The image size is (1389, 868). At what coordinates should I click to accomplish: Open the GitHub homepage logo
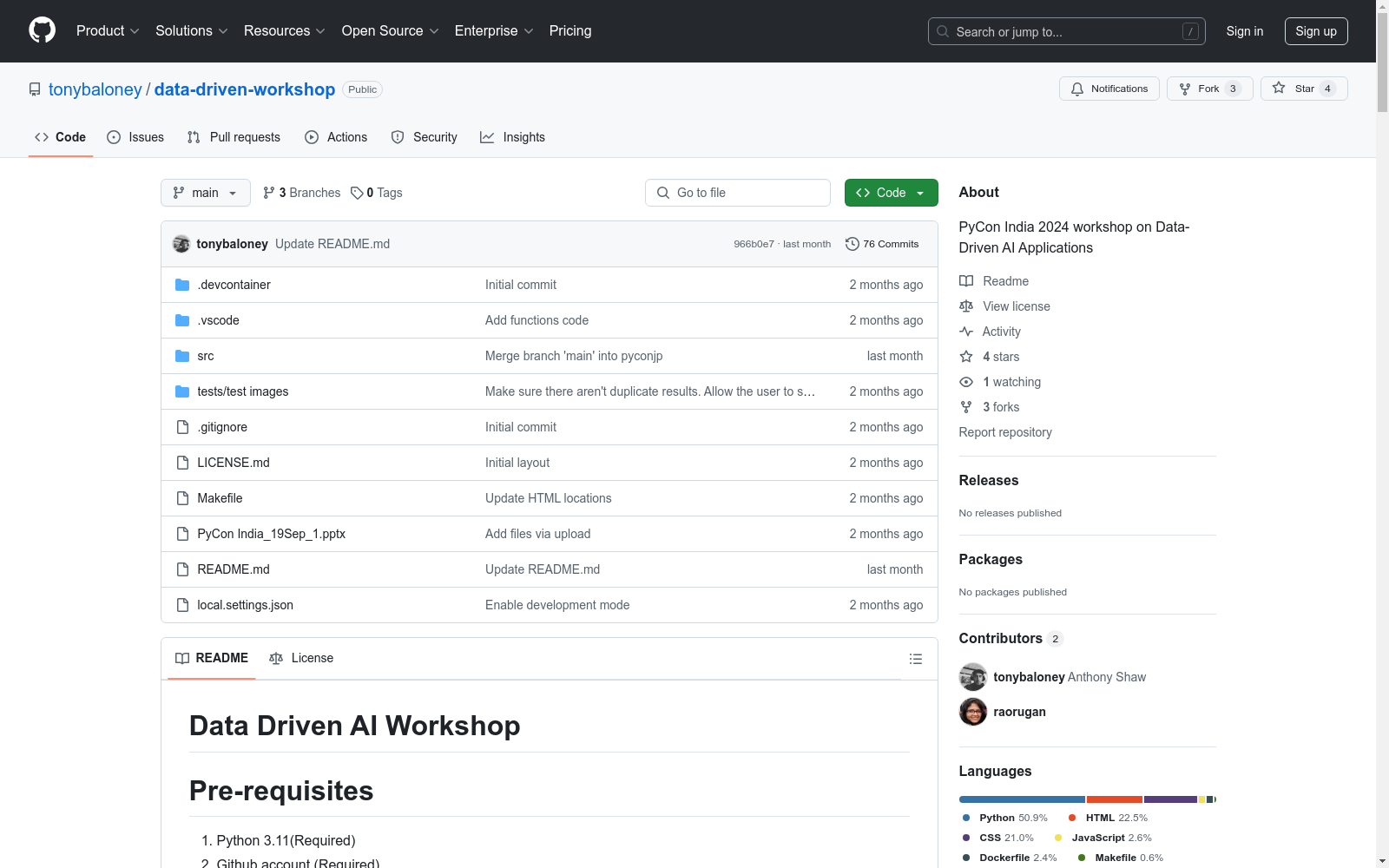click(42, 30)
